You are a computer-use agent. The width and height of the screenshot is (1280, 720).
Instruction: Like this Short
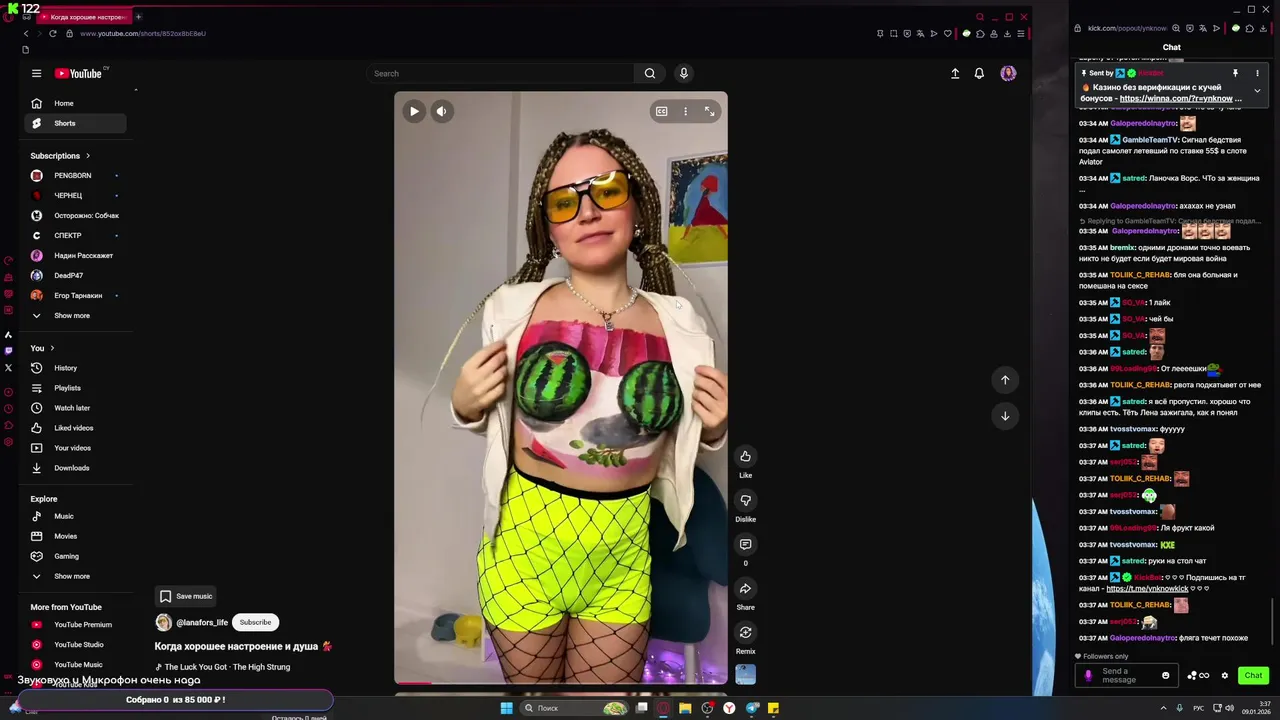point(745,456)
